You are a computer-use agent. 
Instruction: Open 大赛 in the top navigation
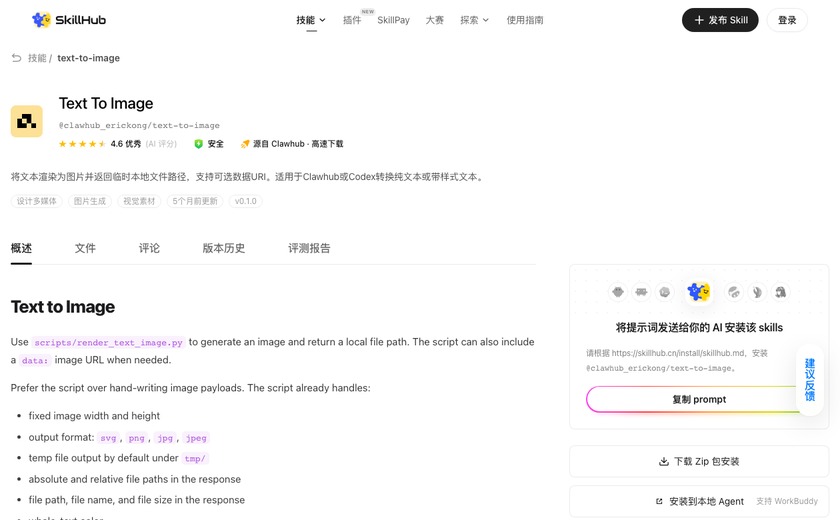coord(434,20)
